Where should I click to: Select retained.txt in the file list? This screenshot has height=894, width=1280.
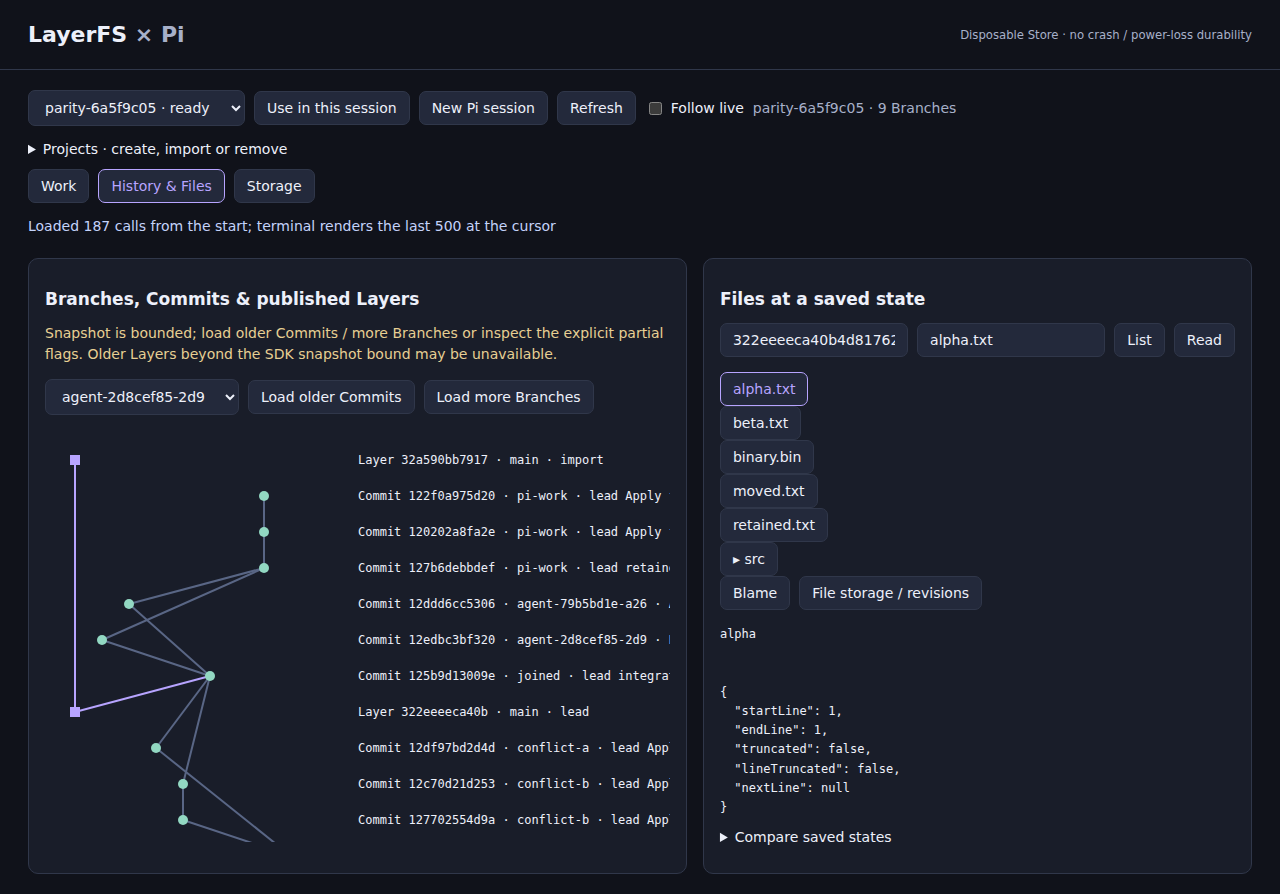tap(774, 525)
